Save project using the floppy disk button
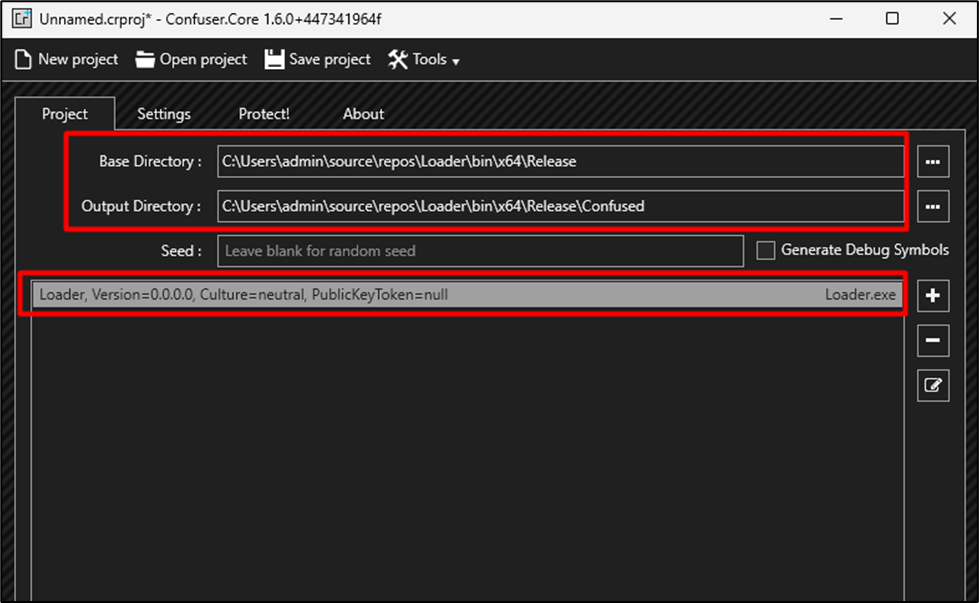This screenshot has width=979, height=603. pyautogui.click(x=317, y=59)
